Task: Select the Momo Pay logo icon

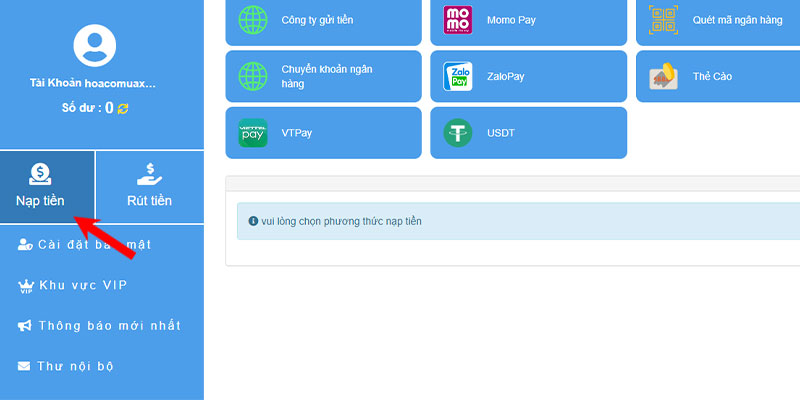Action: [x=458, y=20]
